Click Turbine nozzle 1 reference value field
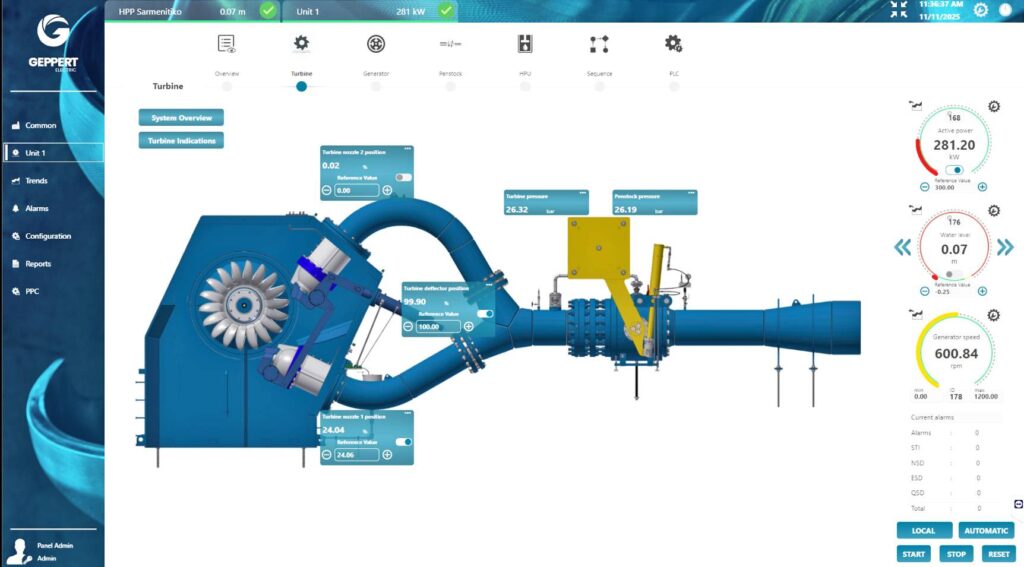This screenshot has height=567, width=1024. click(x=357, y=455)
